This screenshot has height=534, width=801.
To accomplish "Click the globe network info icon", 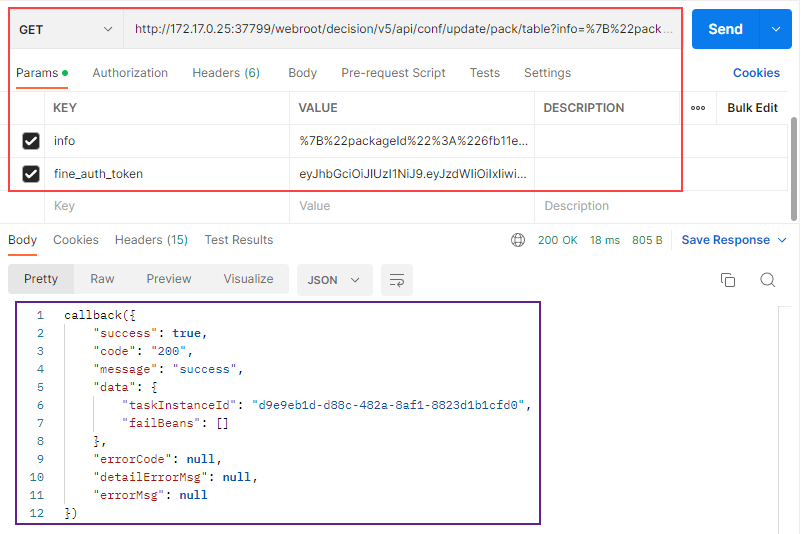I will 518,240.
